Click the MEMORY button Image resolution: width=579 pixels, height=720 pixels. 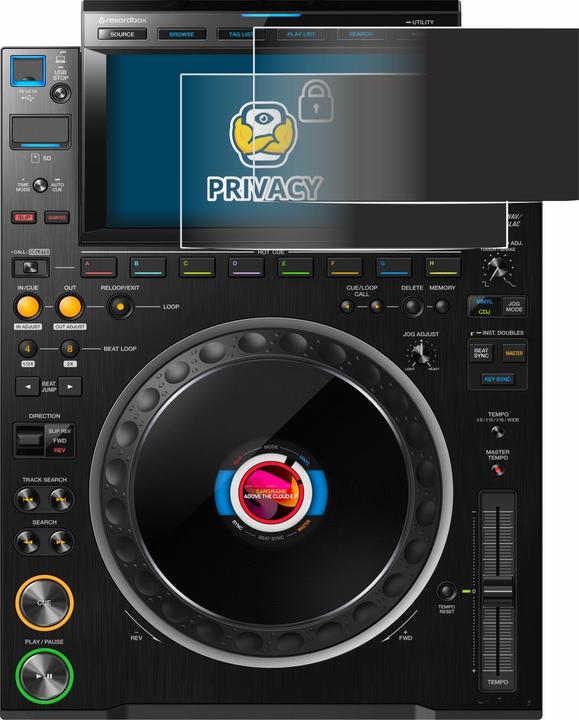[x=442, y=306]
